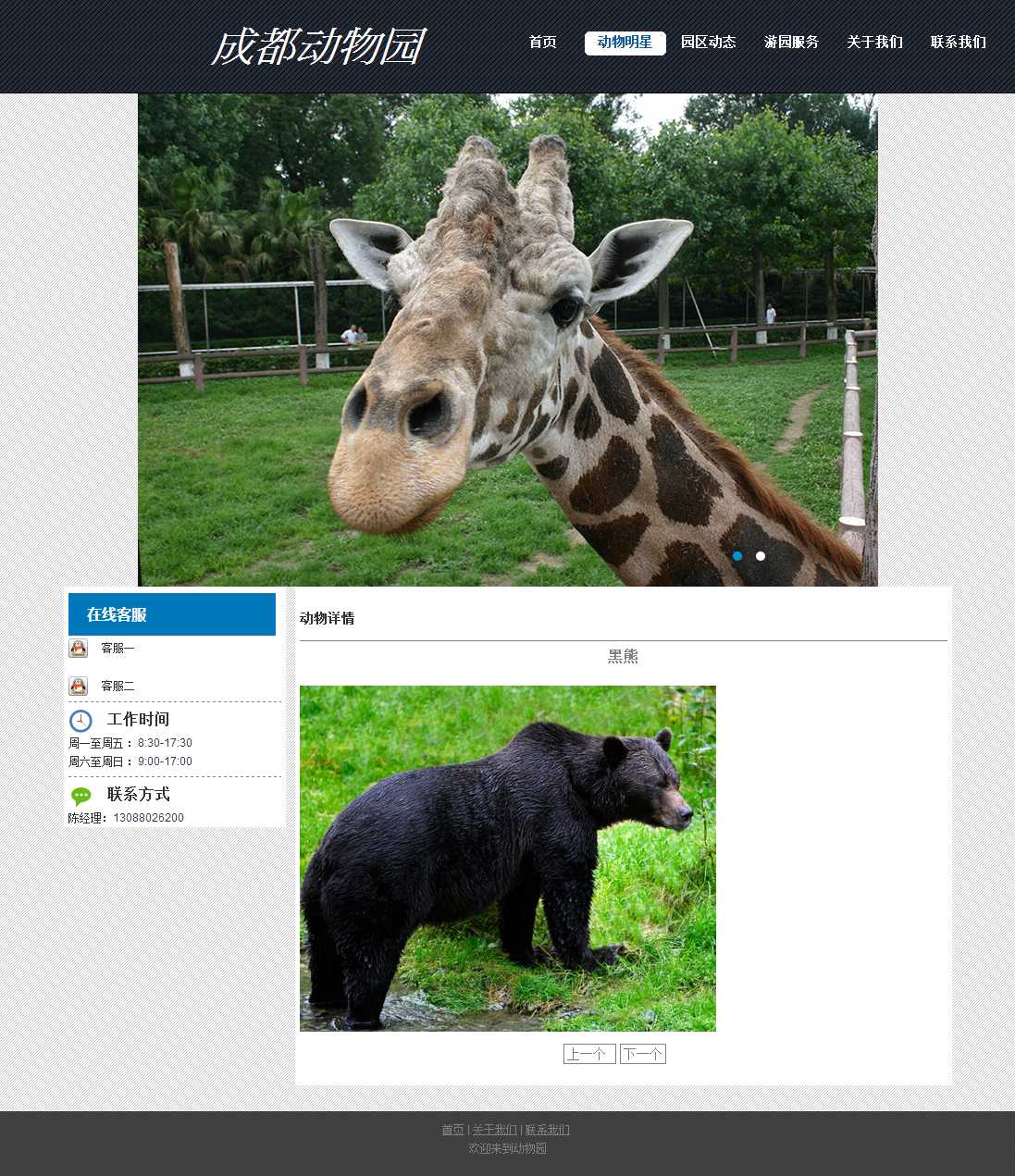
Task: Open the 首页 navigation menu item
Action: click(542, 43)
